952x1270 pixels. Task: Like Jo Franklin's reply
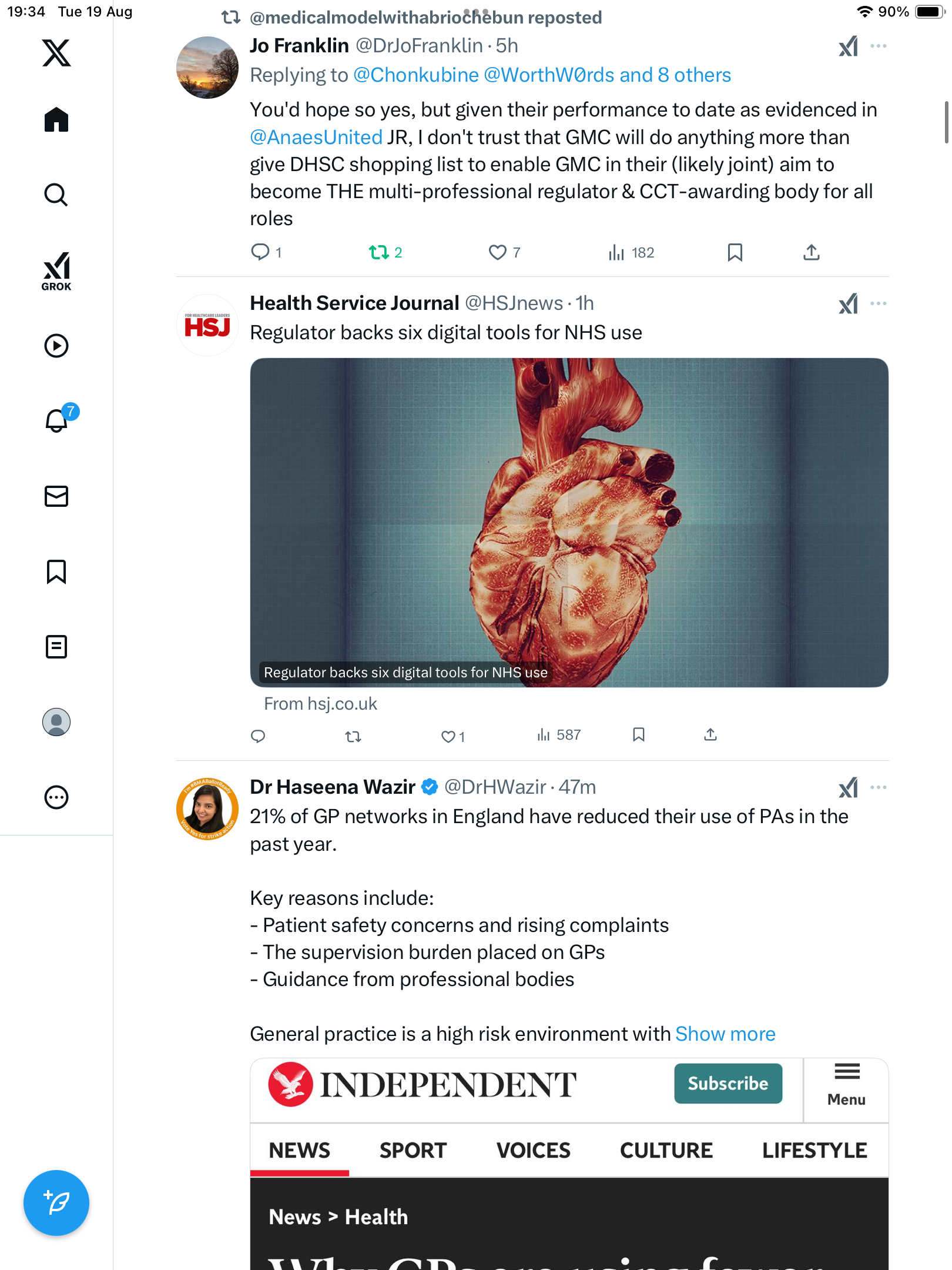(497, 253)
